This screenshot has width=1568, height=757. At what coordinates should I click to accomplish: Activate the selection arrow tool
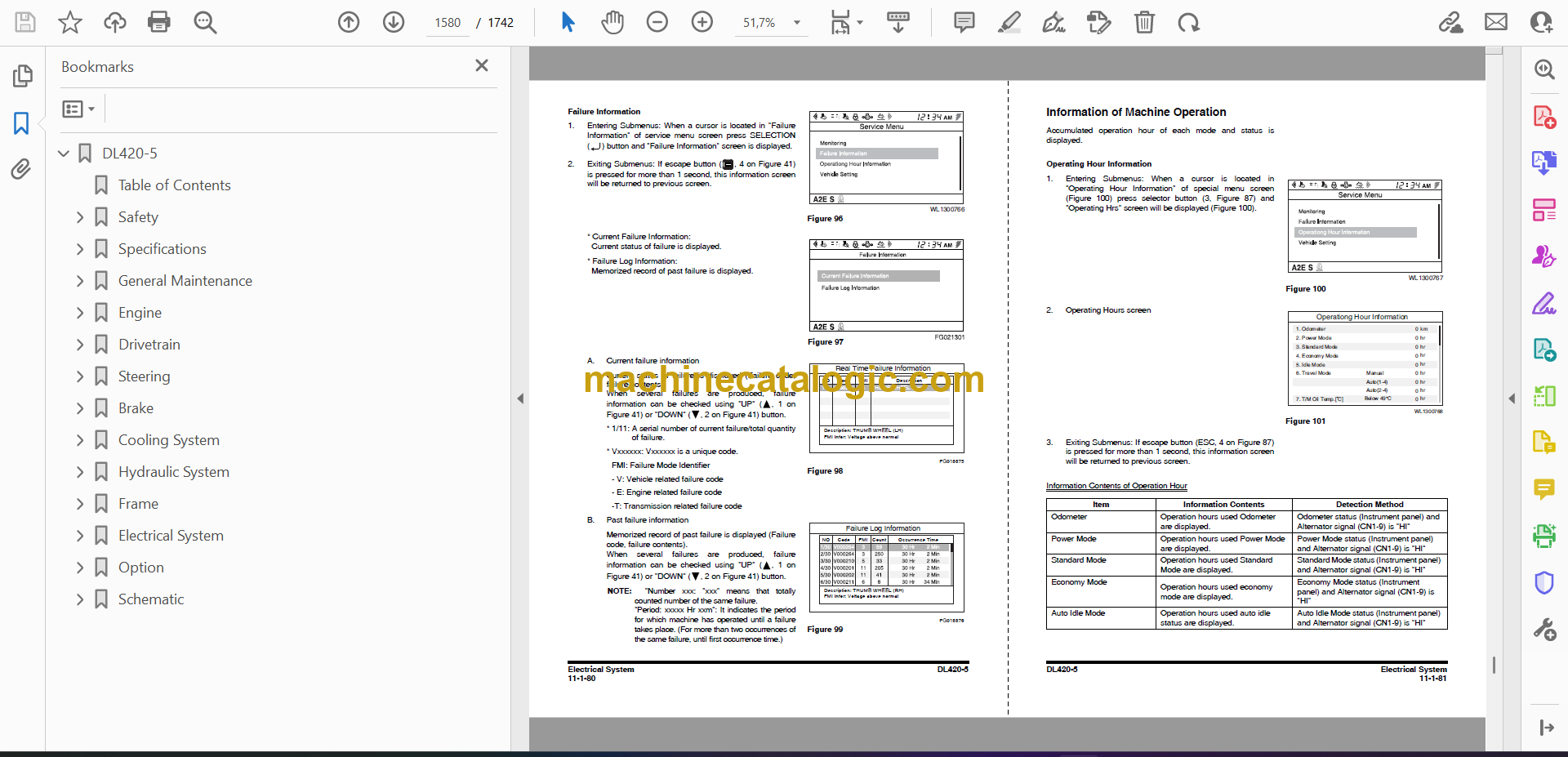[x=568, y=22]
